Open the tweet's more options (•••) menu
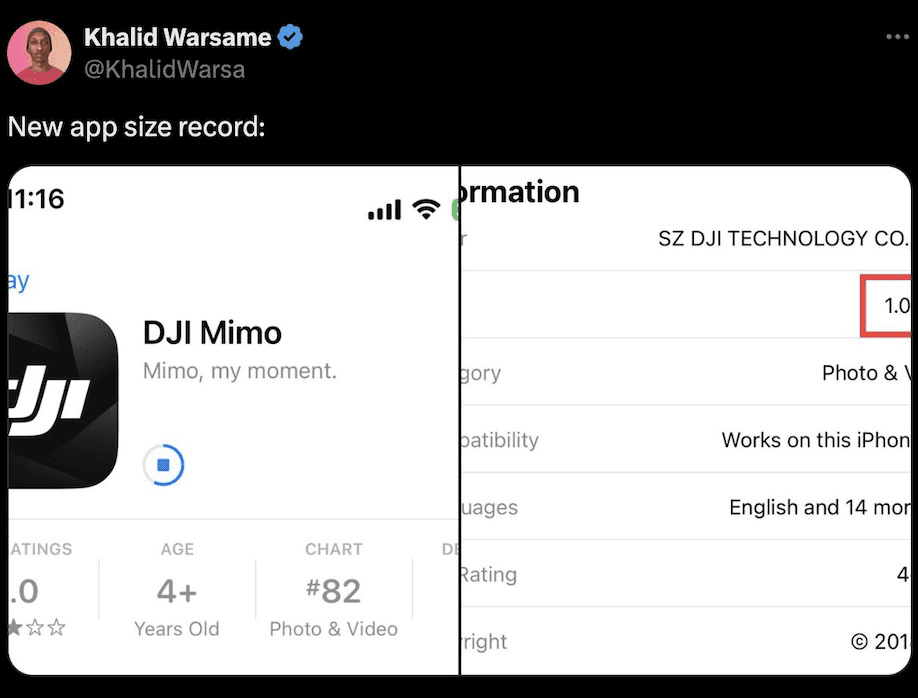This screenshot has height=698, width=918. [896, 36]
